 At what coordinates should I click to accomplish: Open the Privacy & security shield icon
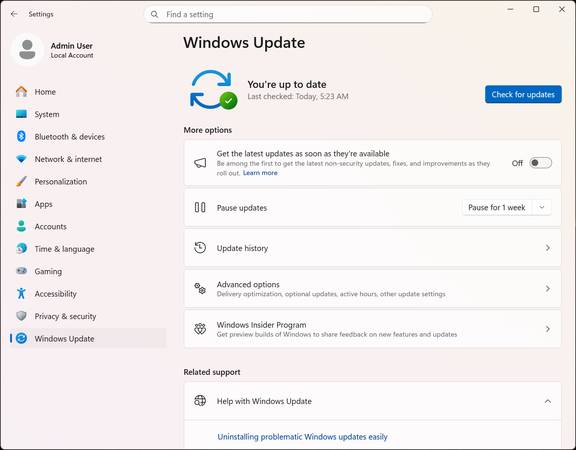(x=21, y=316)
